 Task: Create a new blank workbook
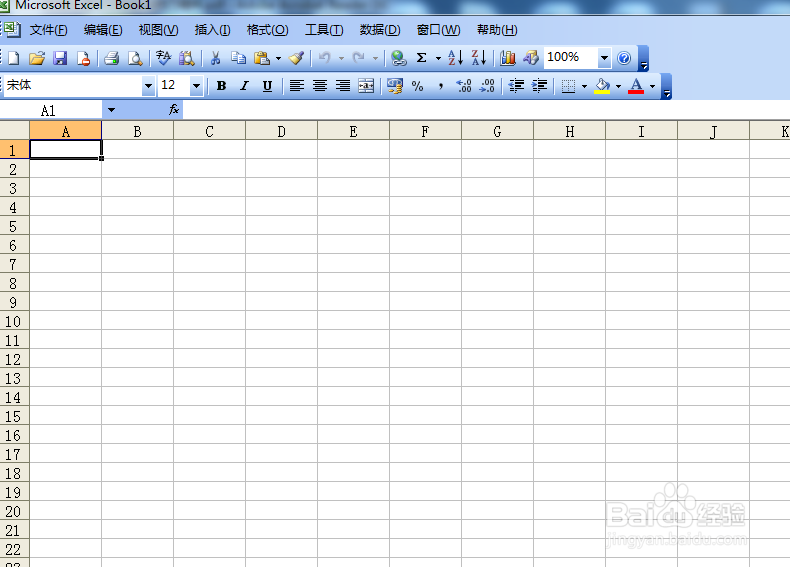[x=14, y=58]
